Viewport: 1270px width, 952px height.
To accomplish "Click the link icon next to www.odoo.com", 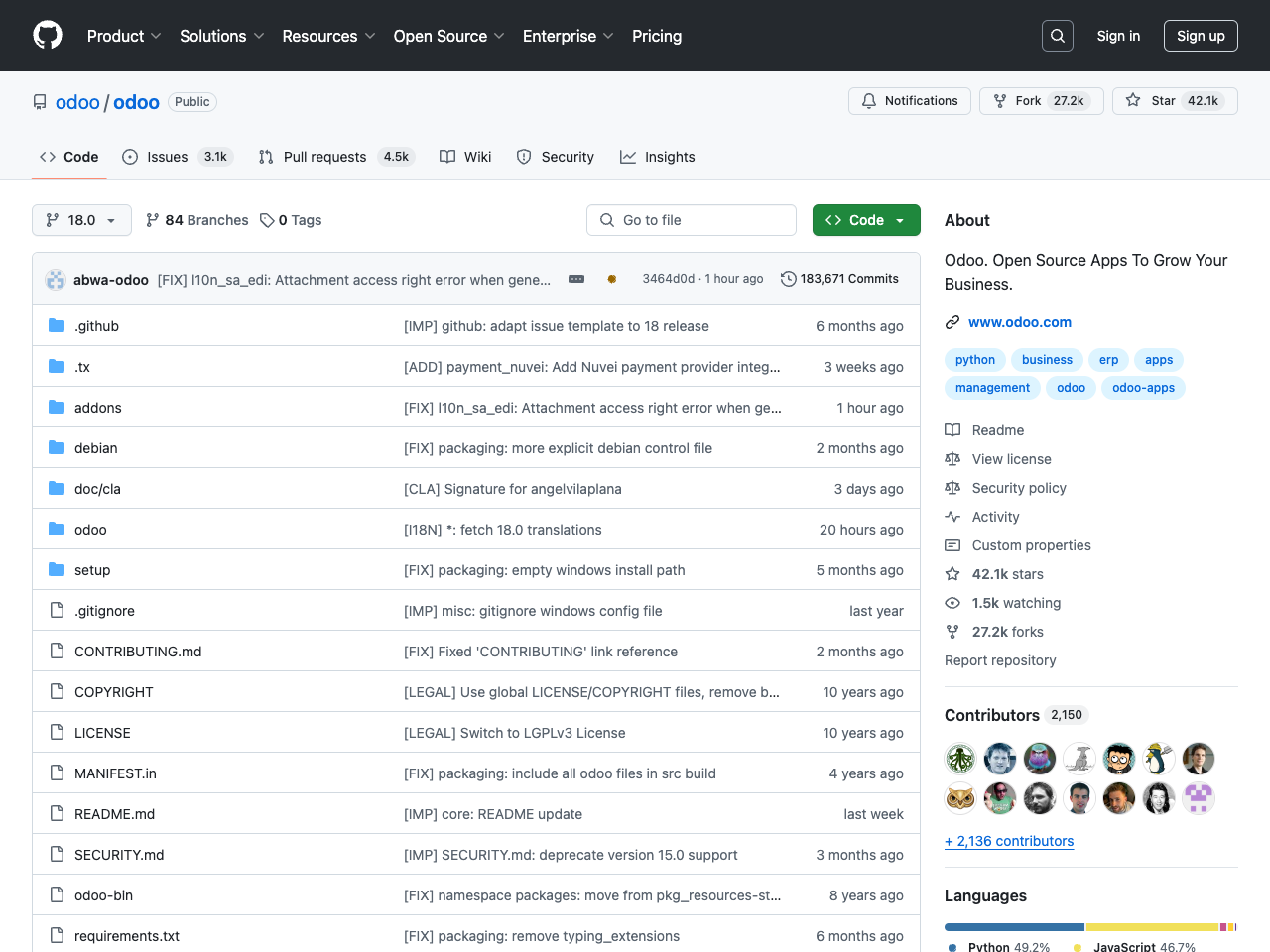I will [952, 322].
